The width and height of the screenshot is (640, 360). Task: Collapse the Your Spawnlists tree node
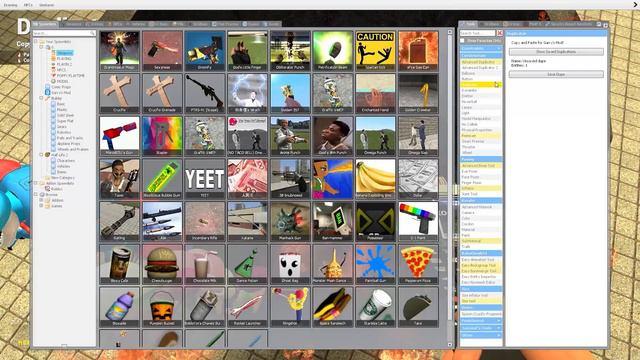click(x=36, y=41)
